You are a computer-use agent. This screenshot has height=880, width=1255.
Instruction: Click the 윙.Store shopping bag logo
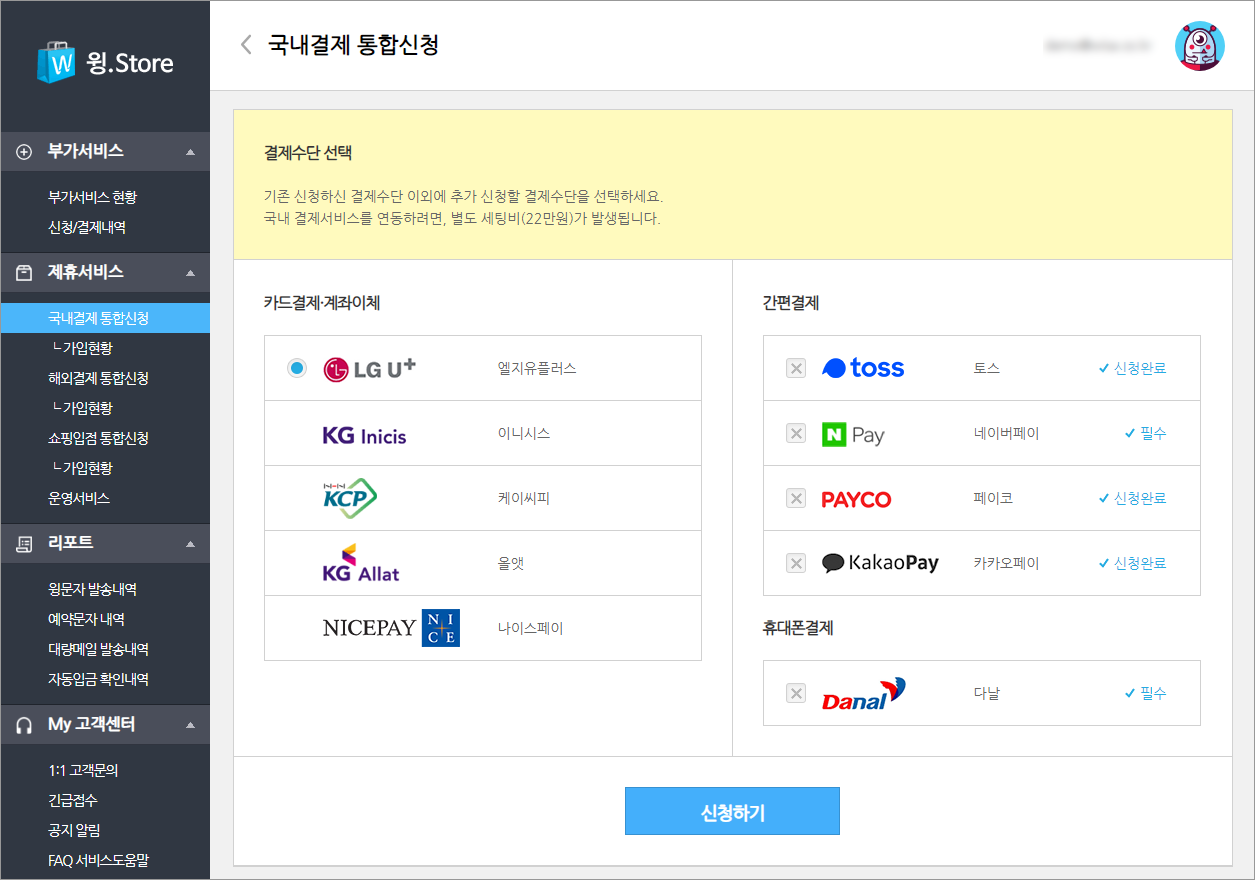(x=56, y=63)
